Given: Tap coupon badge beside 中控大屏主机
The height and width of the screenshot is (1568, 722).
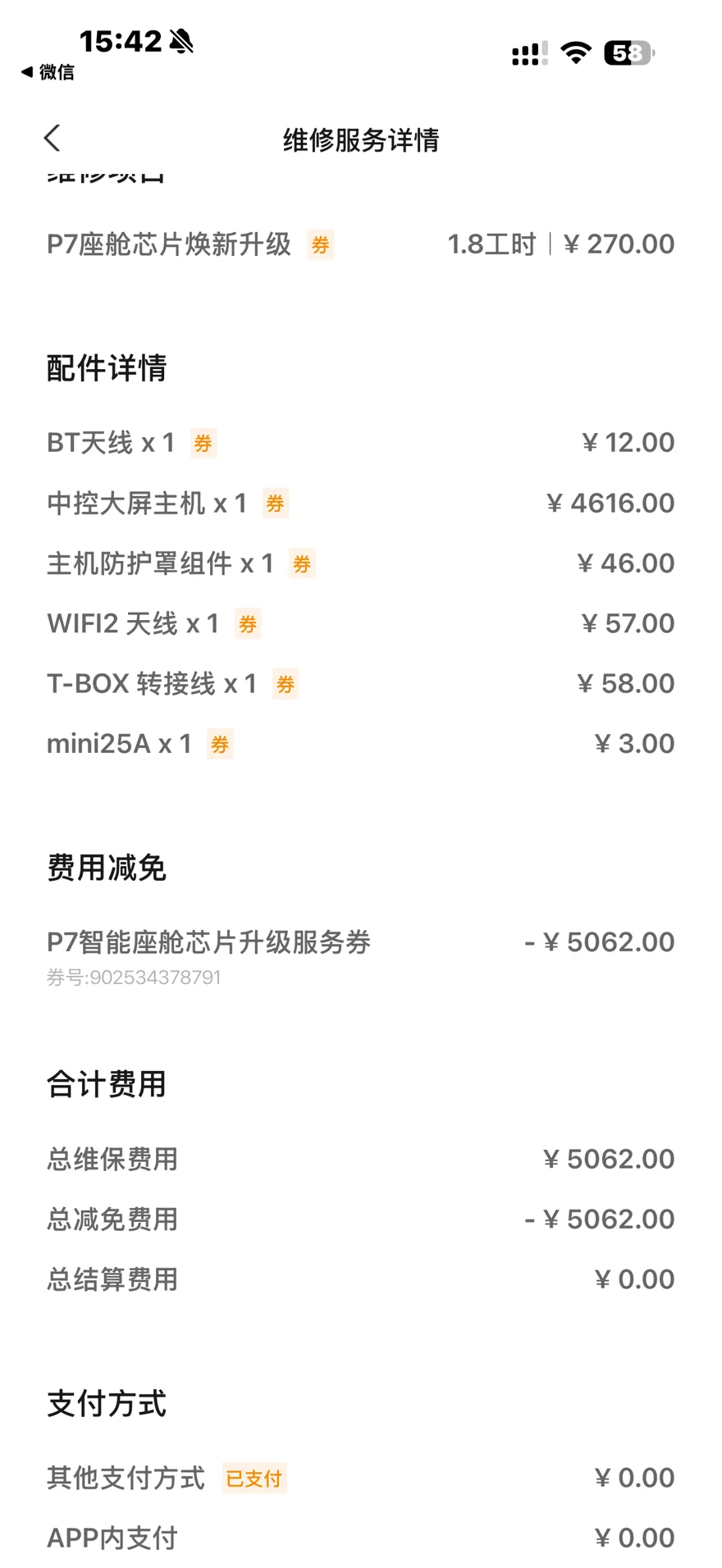Looking at the screenshot, I should point(275,503).
